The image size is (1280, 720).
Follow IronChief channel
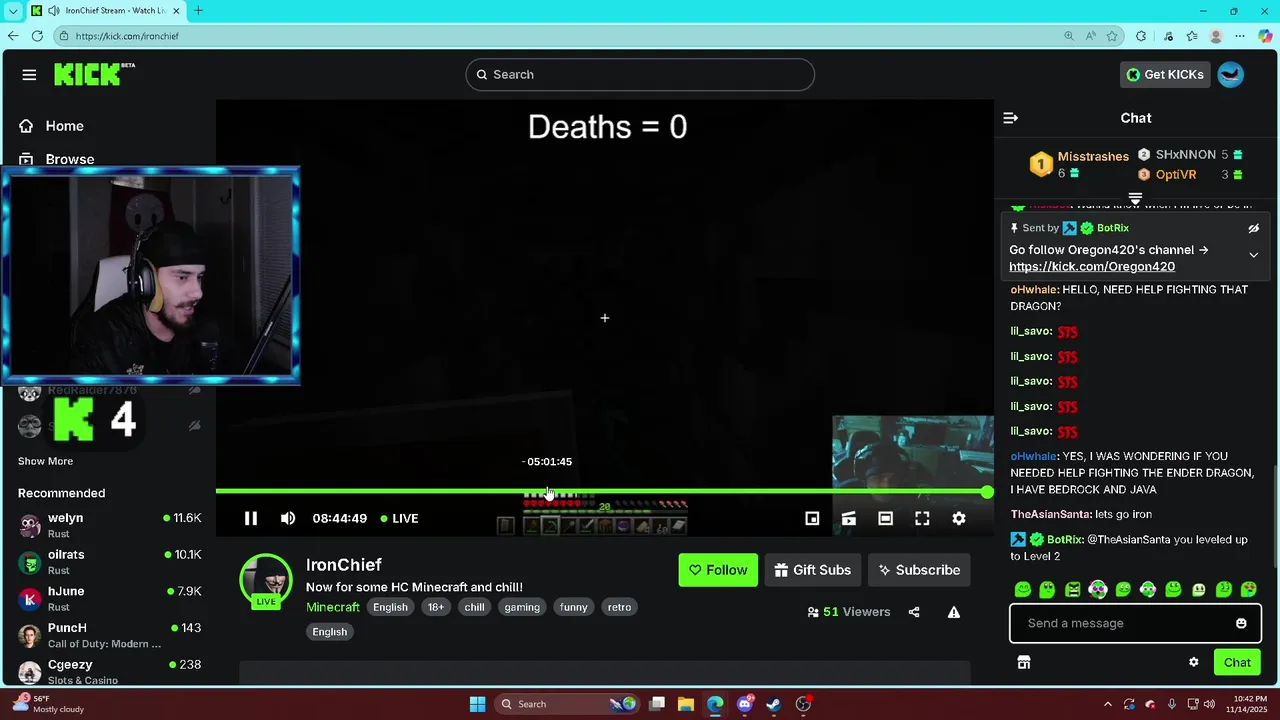point(718,570)
